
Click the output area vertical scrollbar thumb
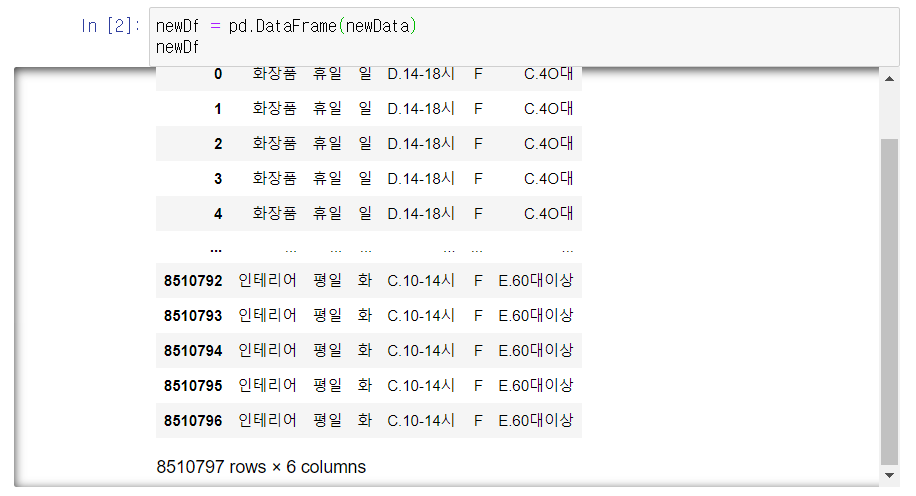(x=889, y=302)
